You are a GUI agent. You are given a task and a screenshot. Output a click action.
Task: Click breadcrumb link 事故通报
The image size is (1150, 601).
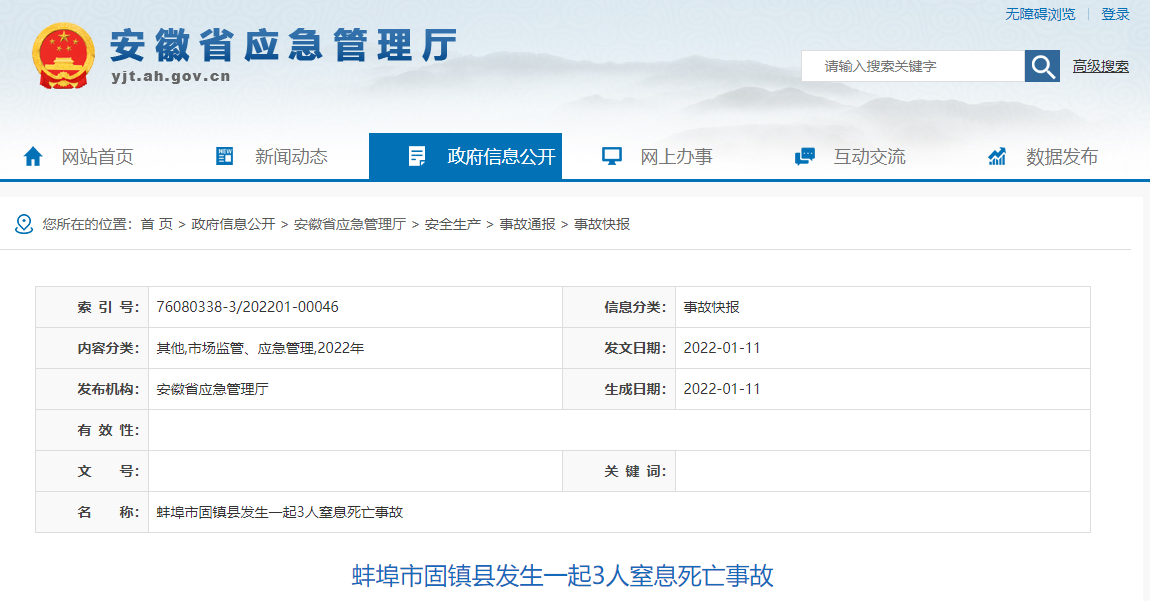527,225
